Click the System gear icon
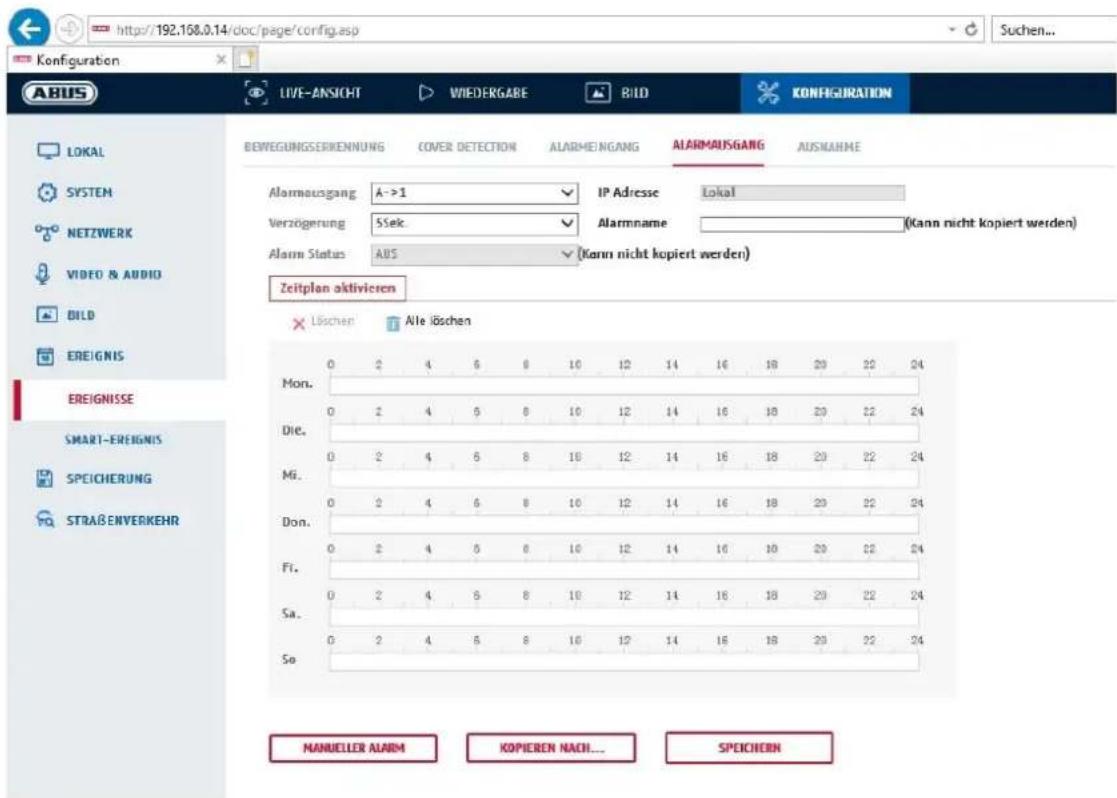The height and width of the screenshot is (798, 1117). (46, 192)
